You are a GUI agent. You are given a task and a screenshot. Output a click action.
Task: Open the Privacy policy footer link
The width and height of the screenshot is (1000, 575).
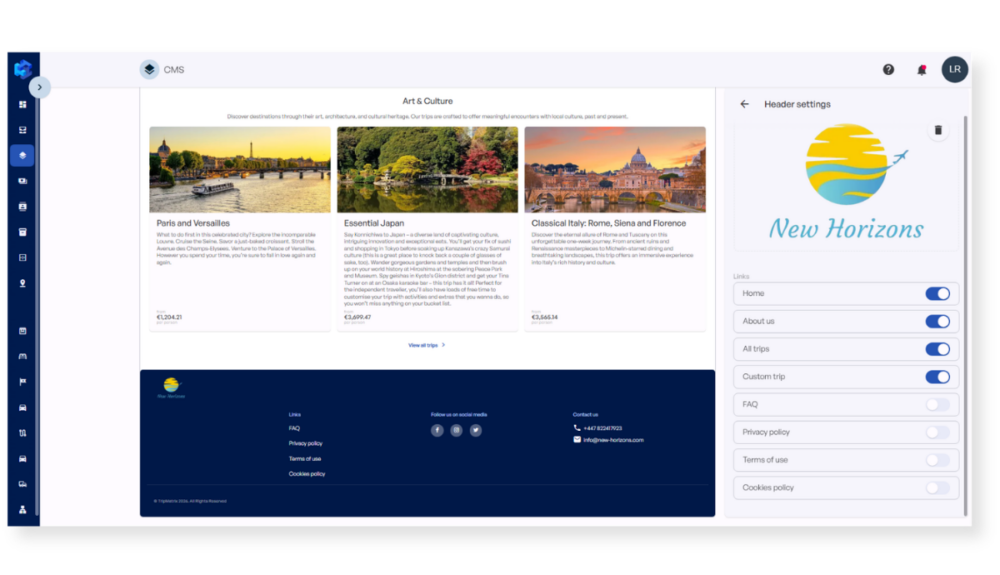305,443
